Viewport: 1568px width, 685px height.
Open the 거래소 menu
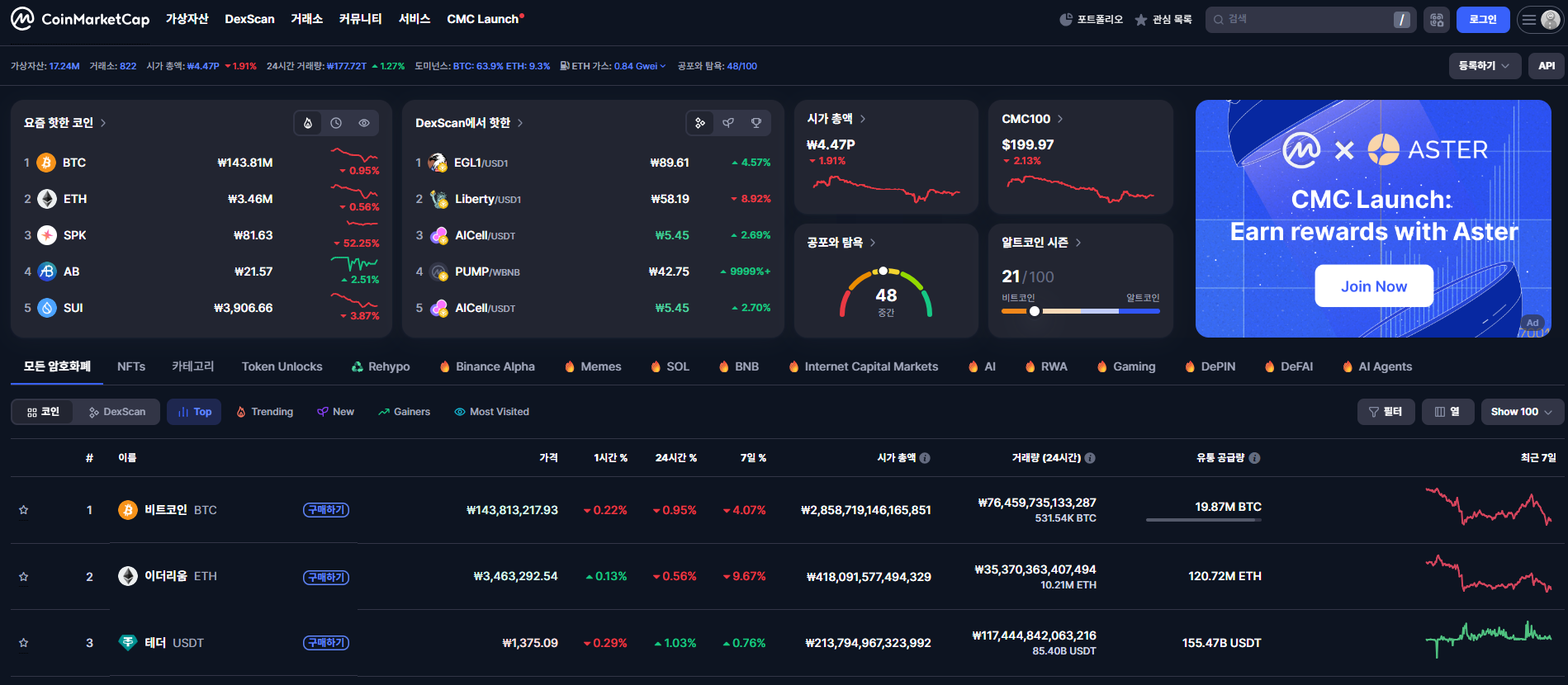click(306, 19)
